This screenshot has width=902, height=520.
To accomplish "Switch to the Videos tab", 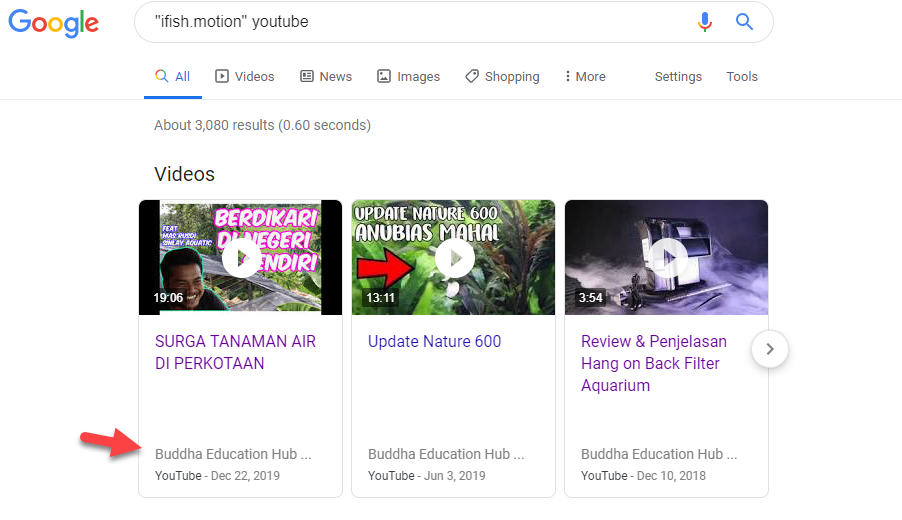I will (x=244, y=77).
